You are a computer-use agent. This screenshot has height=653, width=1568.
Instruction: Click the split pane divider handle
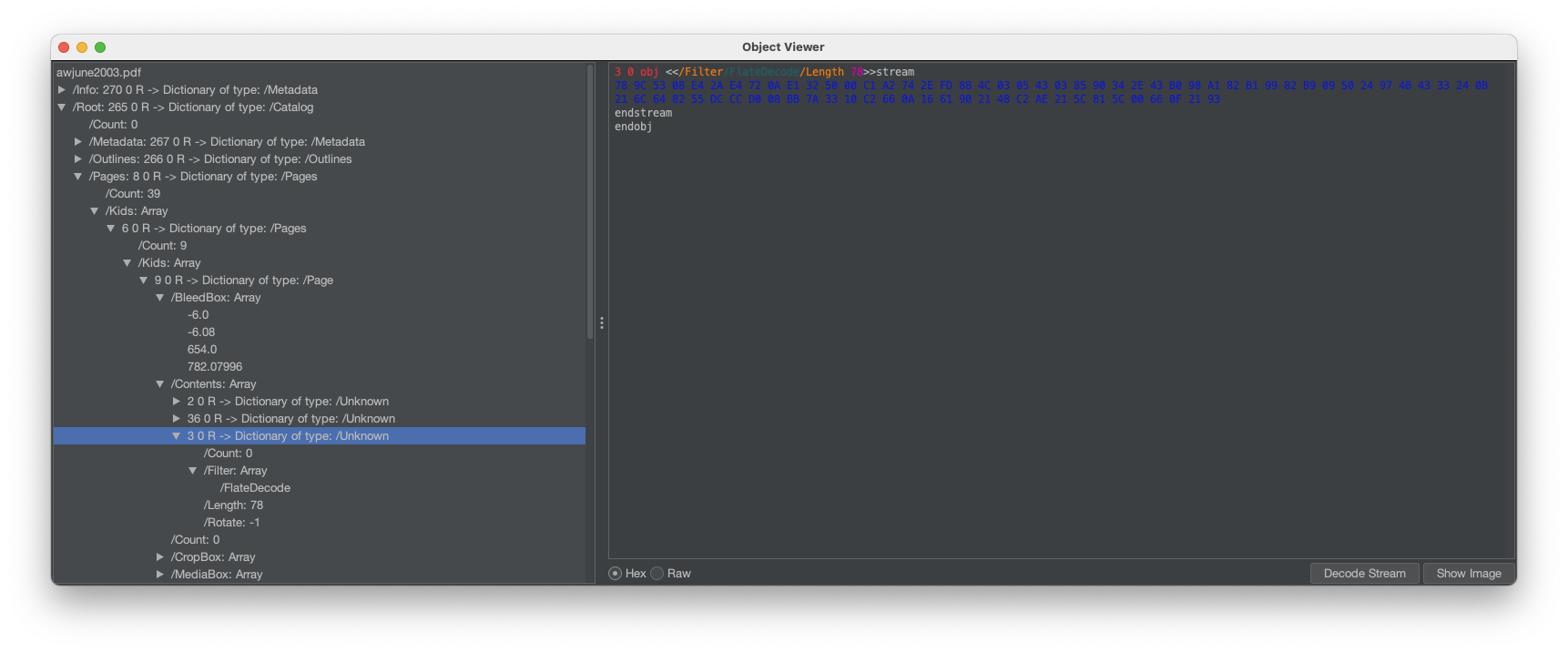coord(602,323)
